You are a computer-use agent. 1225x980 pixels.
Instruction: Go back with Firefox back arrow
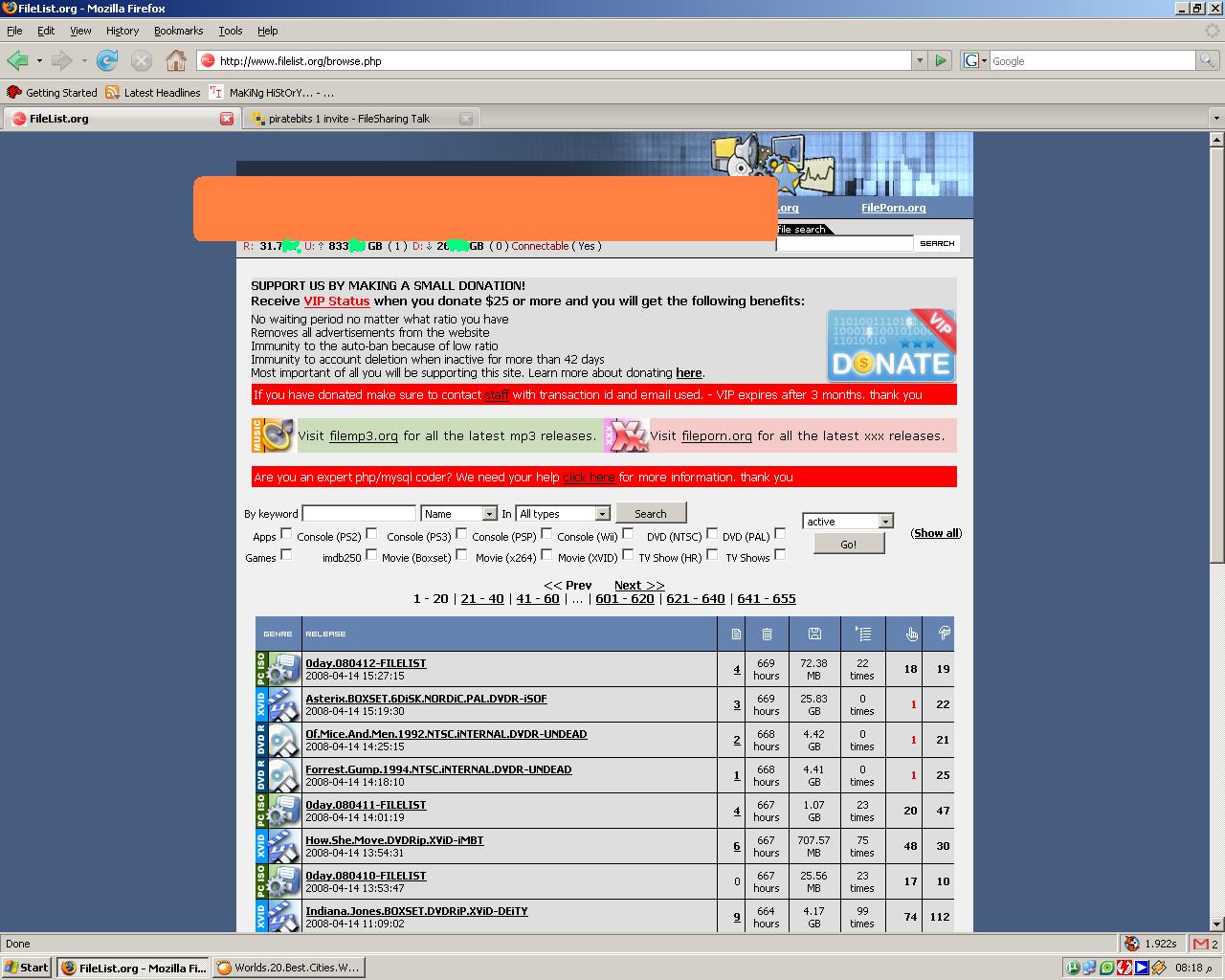pyautogui.click(x=17, y=60)
